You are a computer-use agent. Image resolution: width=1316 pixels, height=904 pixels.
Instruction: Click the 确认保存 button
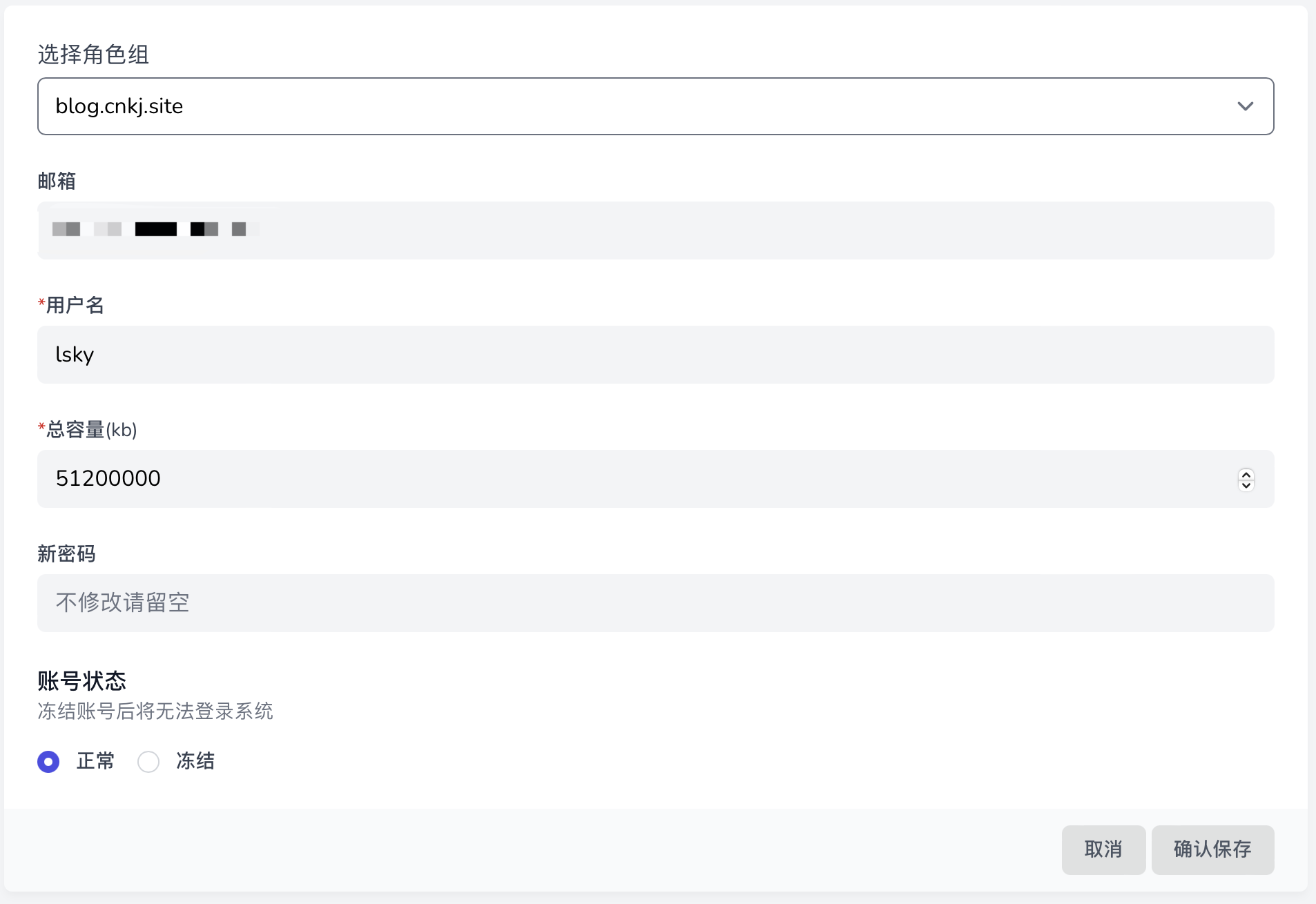1212,849
